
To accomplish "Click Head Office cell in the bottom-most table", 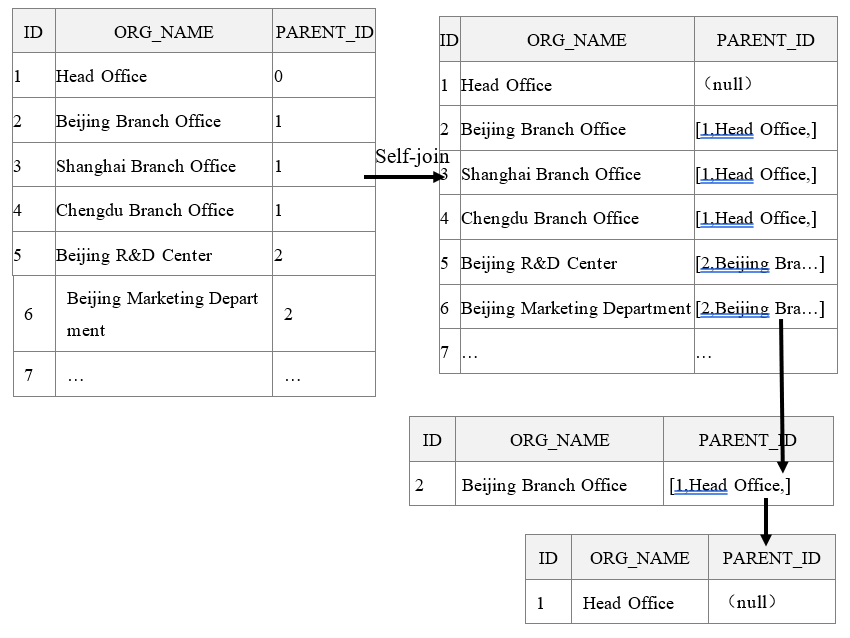I will click(628, 603).
